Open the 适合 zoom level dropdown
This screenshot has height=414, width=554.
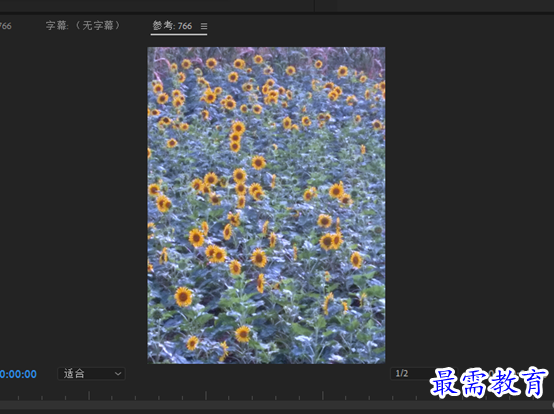(x=92, y=373)
